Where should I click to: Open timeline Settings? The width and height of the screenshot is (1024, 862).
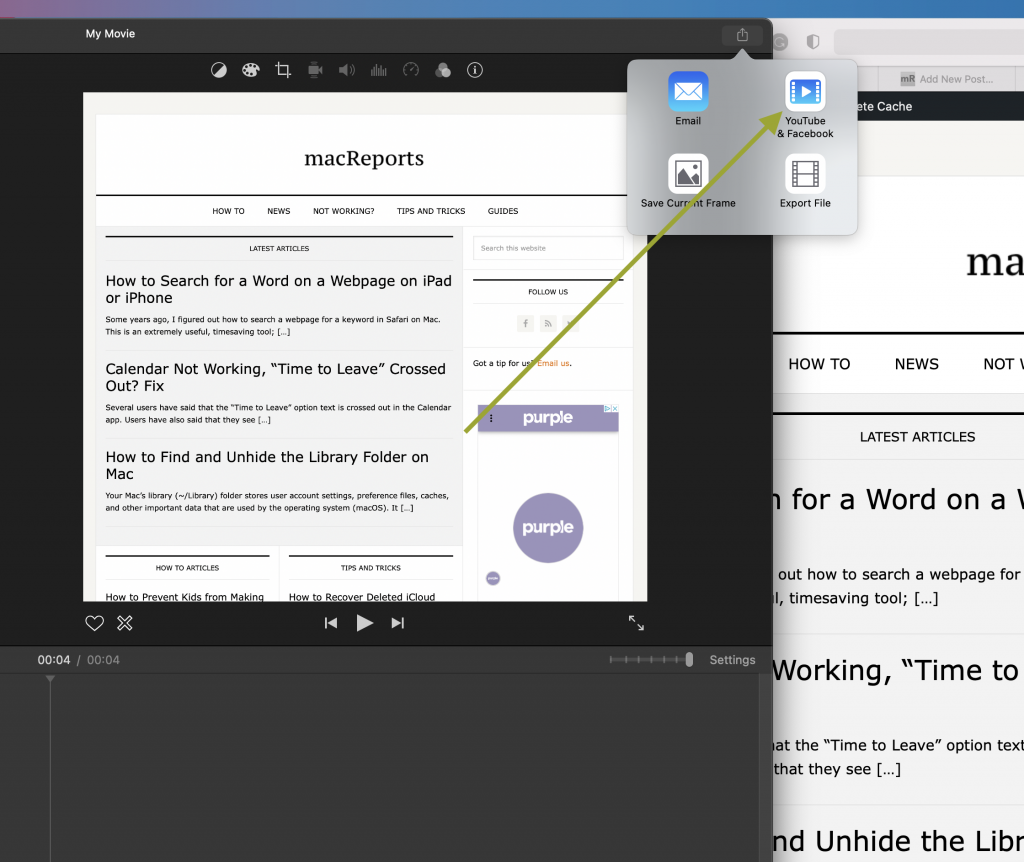(732, 660)
